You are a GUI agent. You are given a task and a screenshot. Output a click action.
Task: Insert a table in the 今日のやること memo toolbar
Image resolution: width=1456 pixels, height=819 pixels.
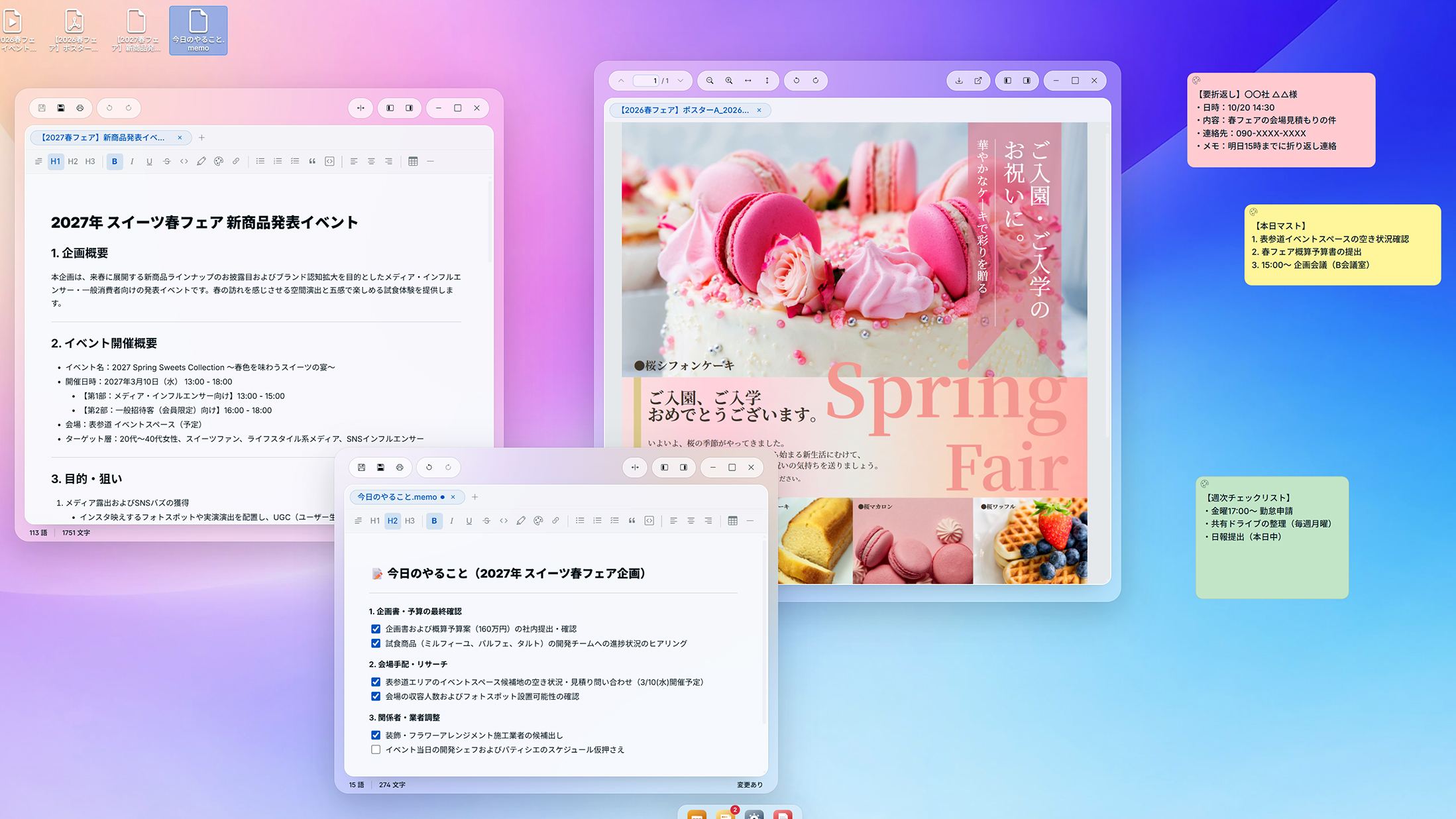coord(732,521)
